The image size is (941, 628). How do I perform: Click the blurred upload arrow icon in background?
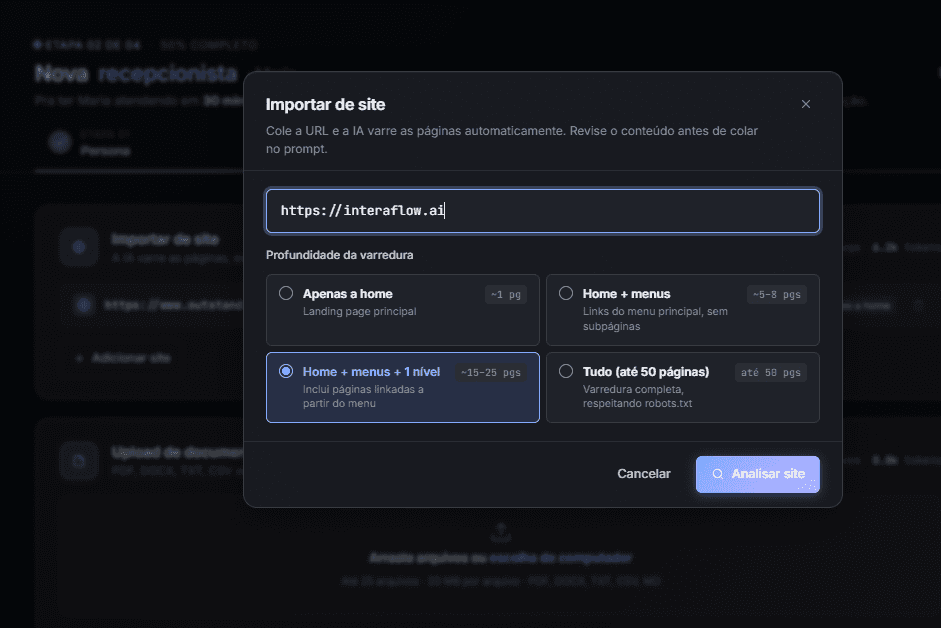click(501, 531)
